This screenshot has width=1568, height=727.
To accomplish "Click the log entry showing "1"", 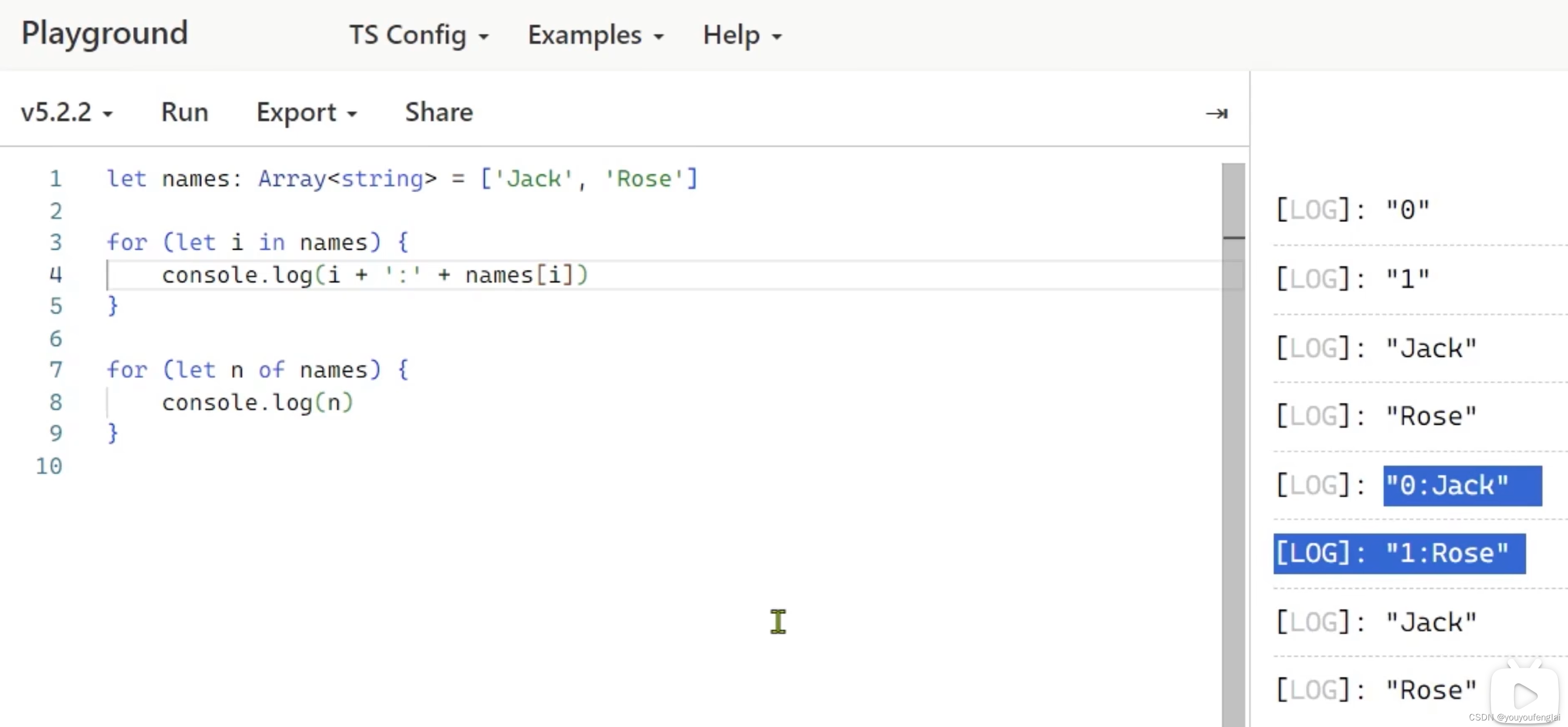I will point(1352,279).
